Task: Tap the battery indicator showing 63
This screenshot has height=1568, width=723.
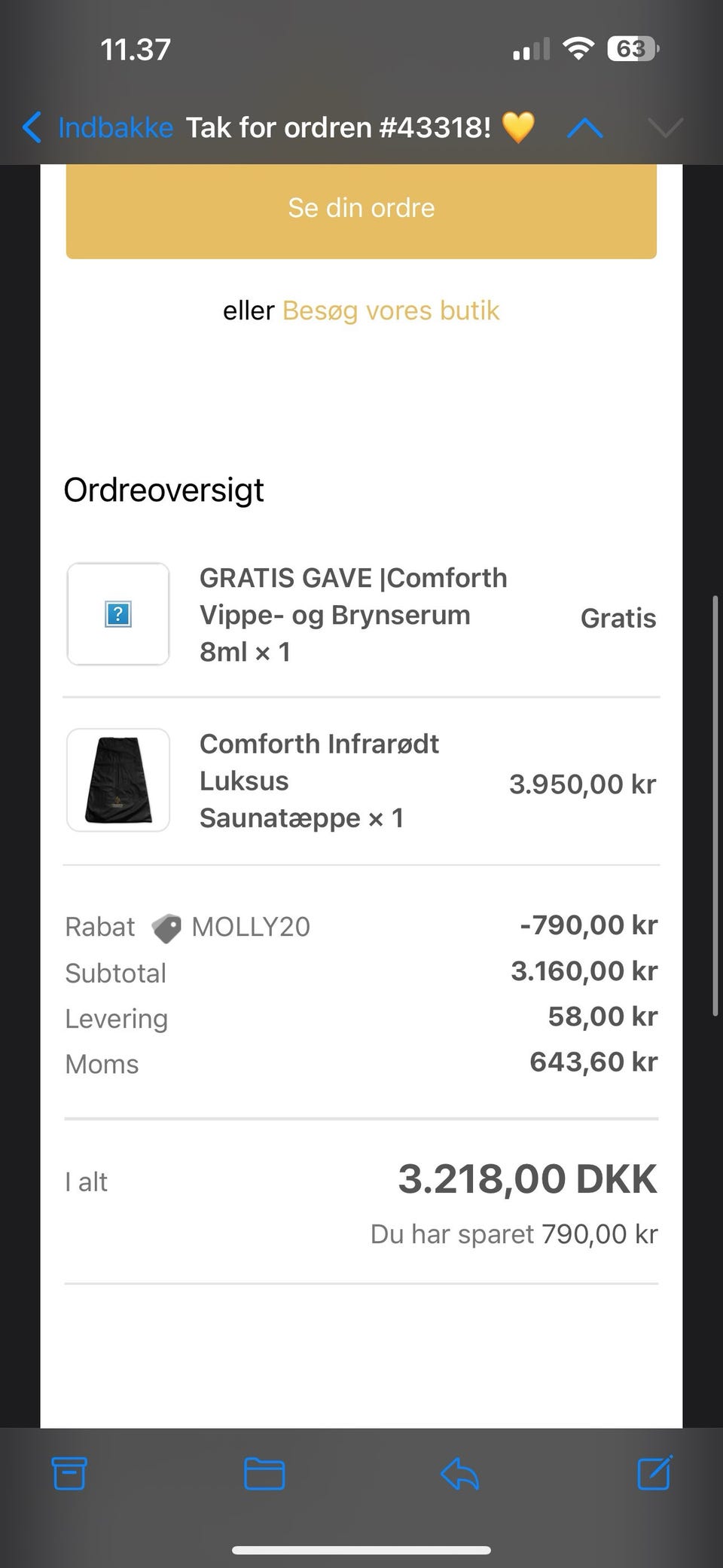Action: (633, 50)
